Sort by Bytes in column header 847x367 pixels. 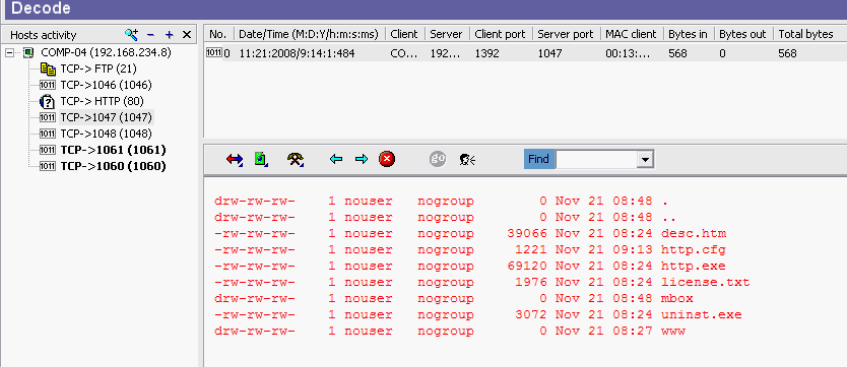[x=688, y=34]
